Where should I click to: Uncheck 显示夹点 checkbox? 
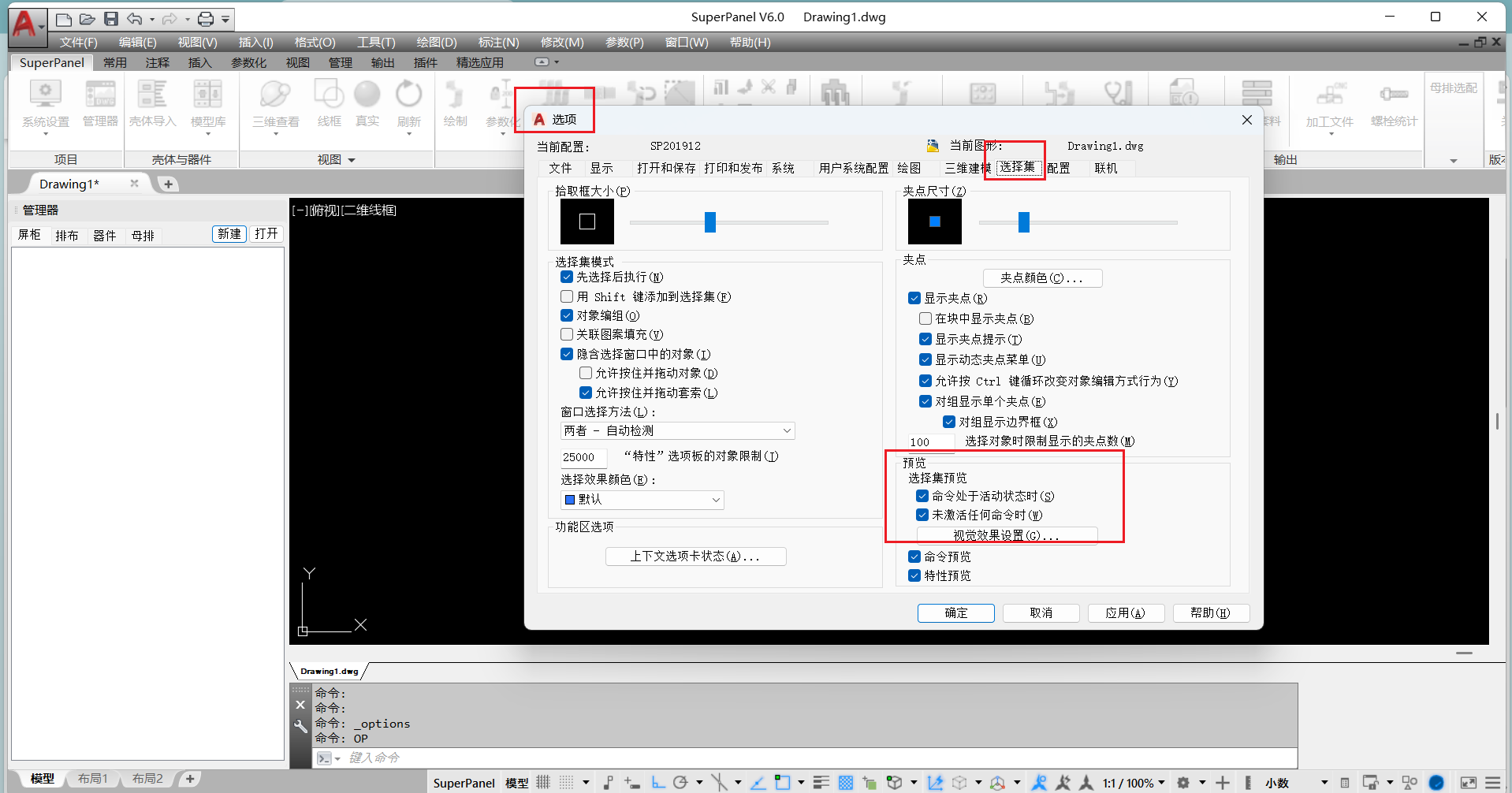914,298
